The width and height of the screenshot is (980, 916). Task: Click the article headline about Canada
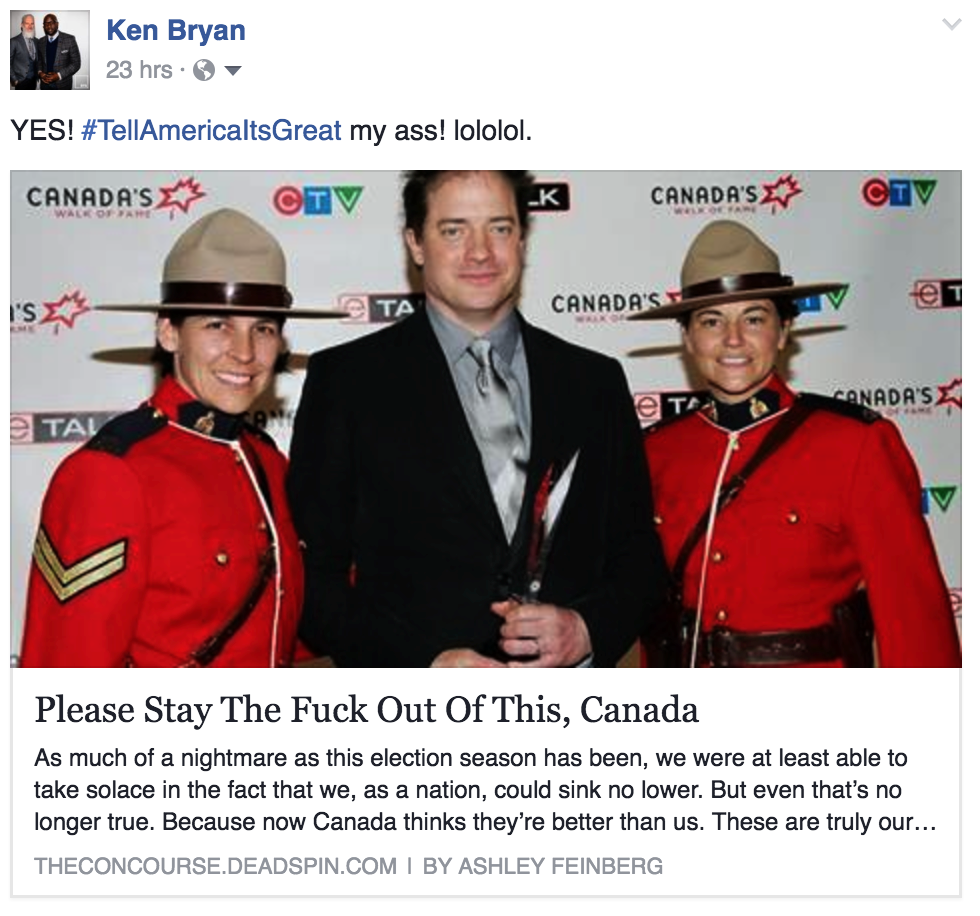(366, 710)
